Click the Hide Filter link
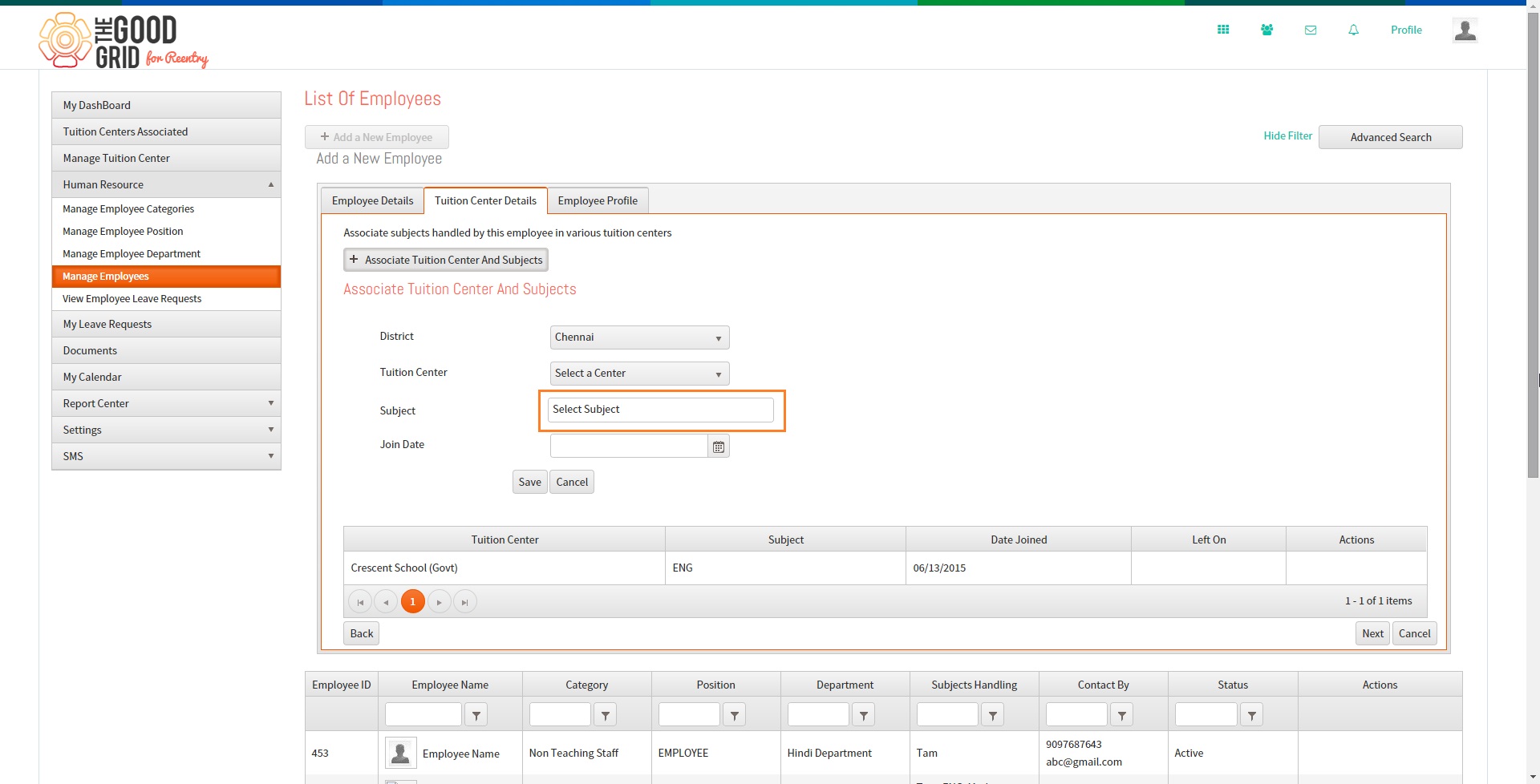Screen dimensions: 1540x784 point(1287,135)
